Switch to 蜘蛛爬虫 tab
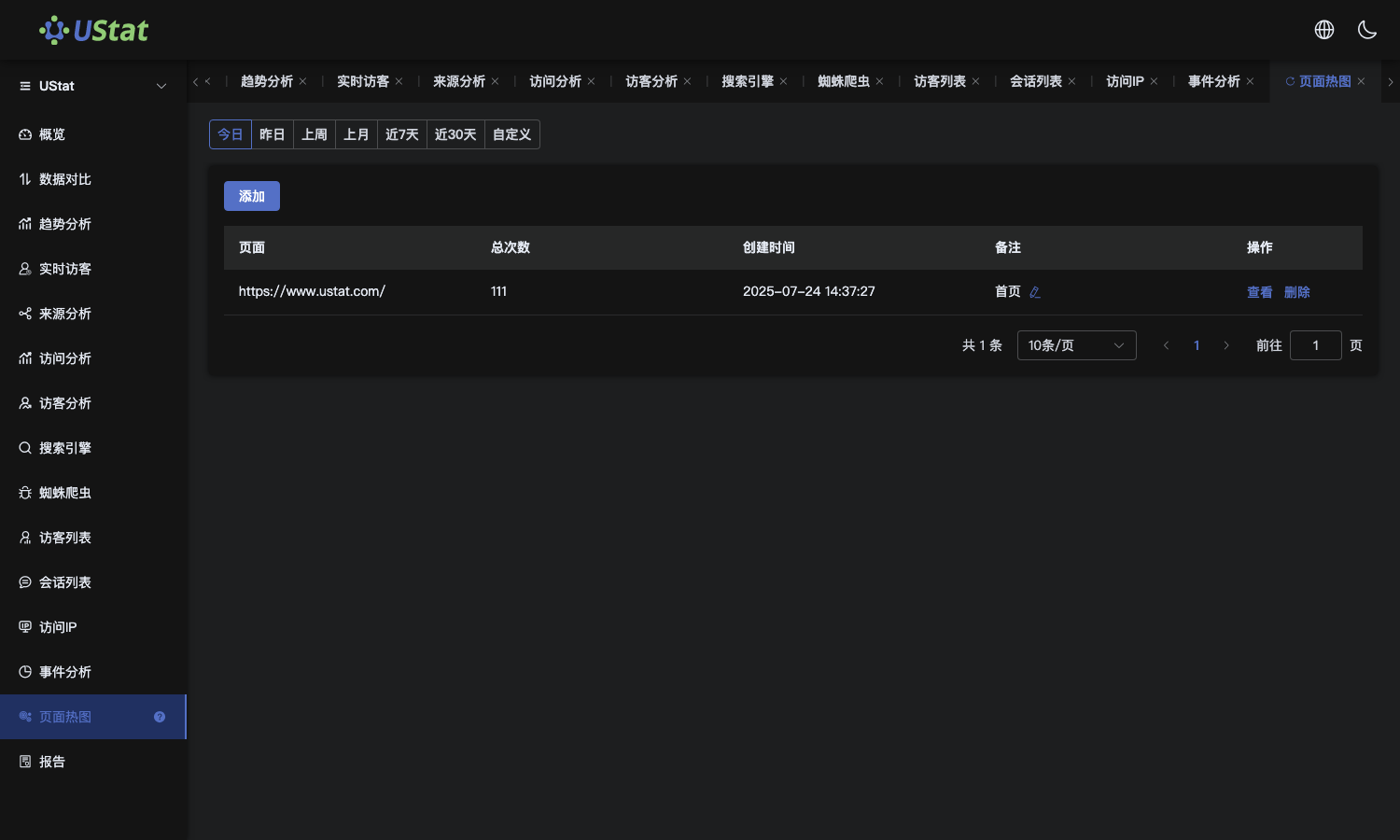Screen dimensions: 1400x840 844,81
